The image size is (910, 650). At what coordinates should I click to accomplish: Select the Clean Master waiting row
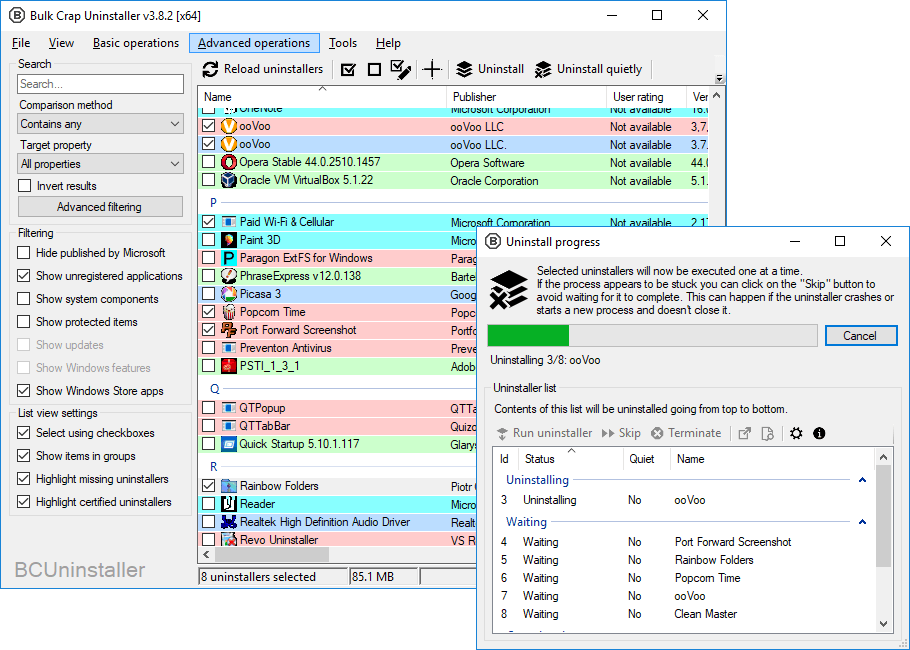pos(682,614)
